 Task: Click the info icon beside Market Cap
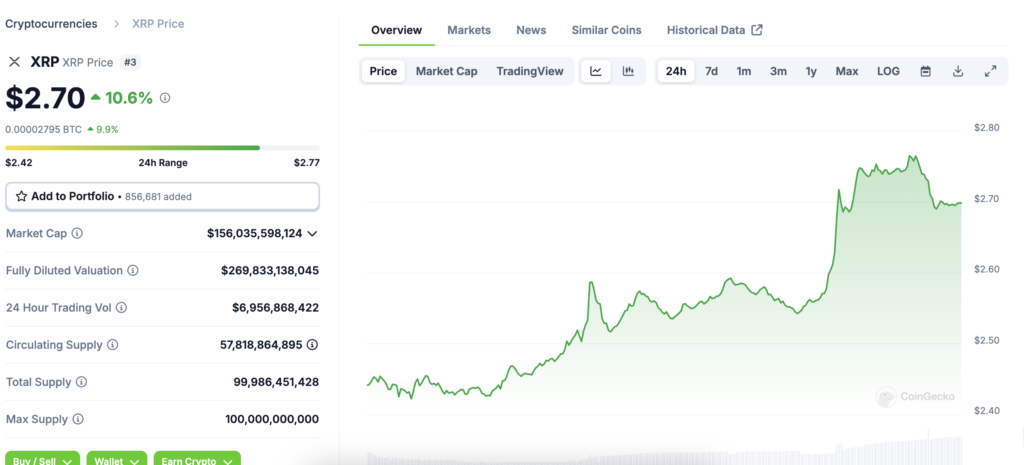78,233
